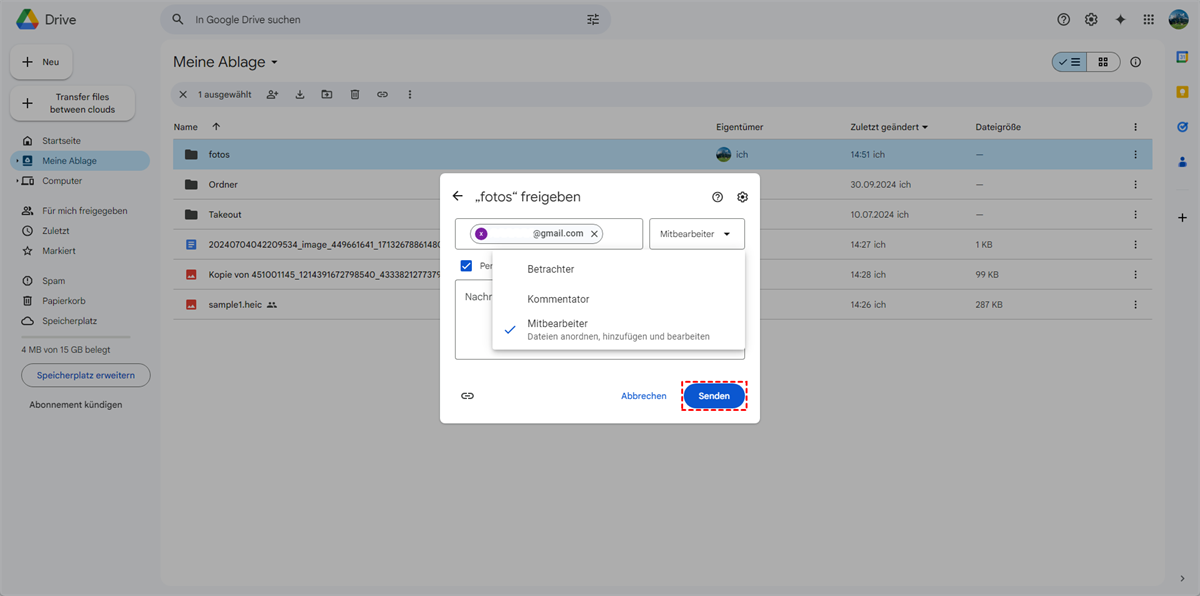Switch to grid layout view
The image size is (1200, 596).
tap(1103, 62)
